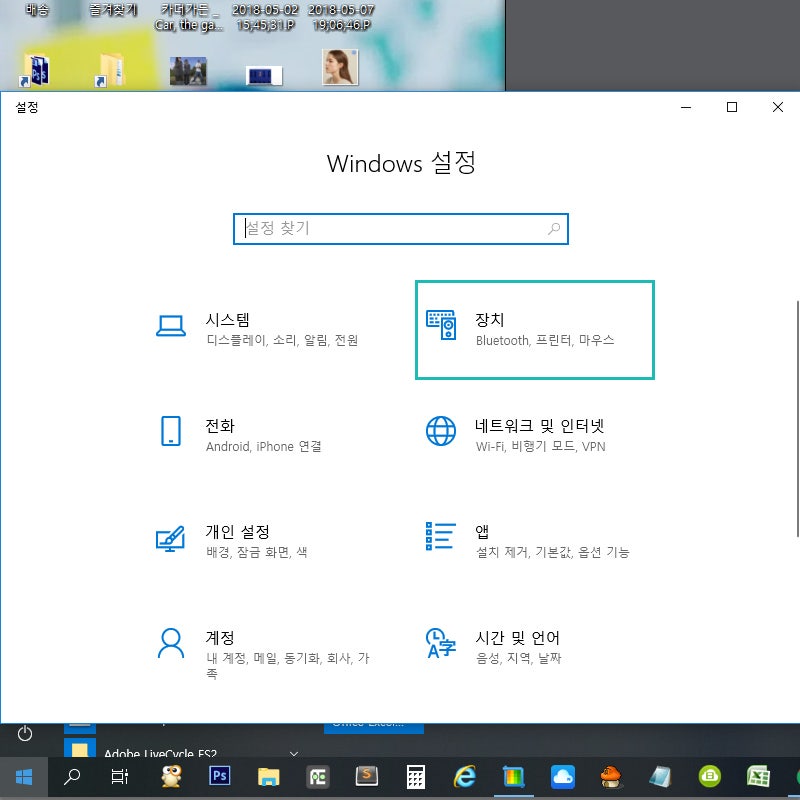This screenshot has width=800, height=800.
Task: Launch Photoshop from the taskbar
Action: [220, 777]
